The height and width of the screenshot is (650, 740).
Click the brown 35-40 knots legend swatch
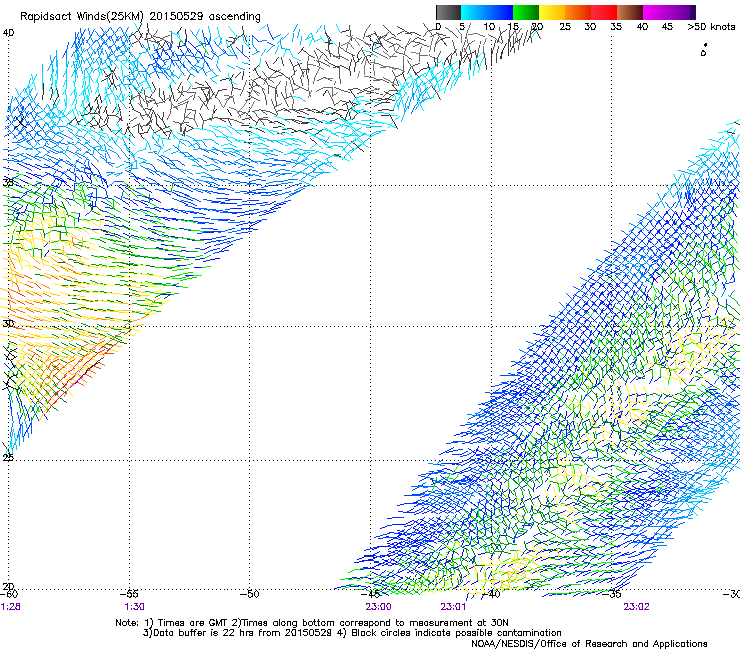(630, 12)
